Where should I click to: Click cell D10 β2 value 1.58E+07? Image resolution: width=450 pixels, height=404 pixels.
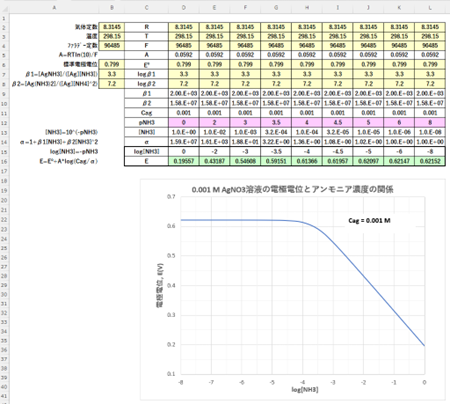tap(184, 103)
